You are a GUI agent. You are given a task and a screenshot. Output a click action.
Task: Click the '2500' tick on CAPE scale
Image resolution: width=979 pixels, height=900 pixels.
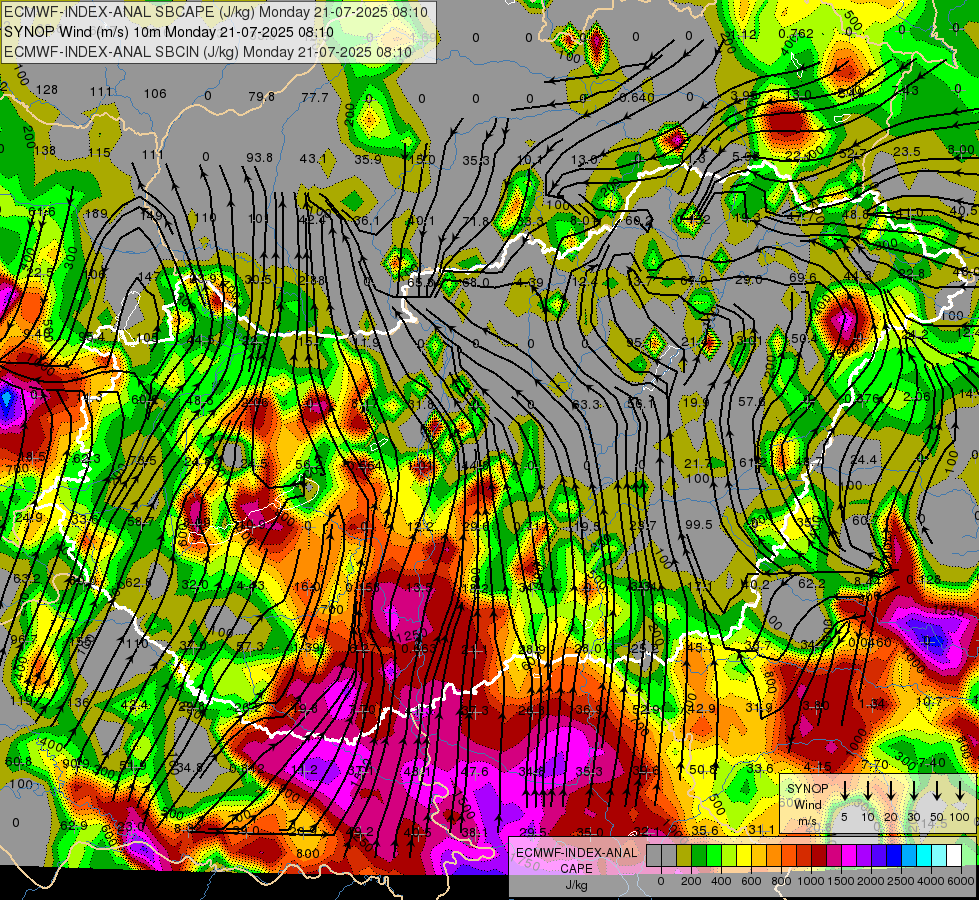[x=900, y=881]
